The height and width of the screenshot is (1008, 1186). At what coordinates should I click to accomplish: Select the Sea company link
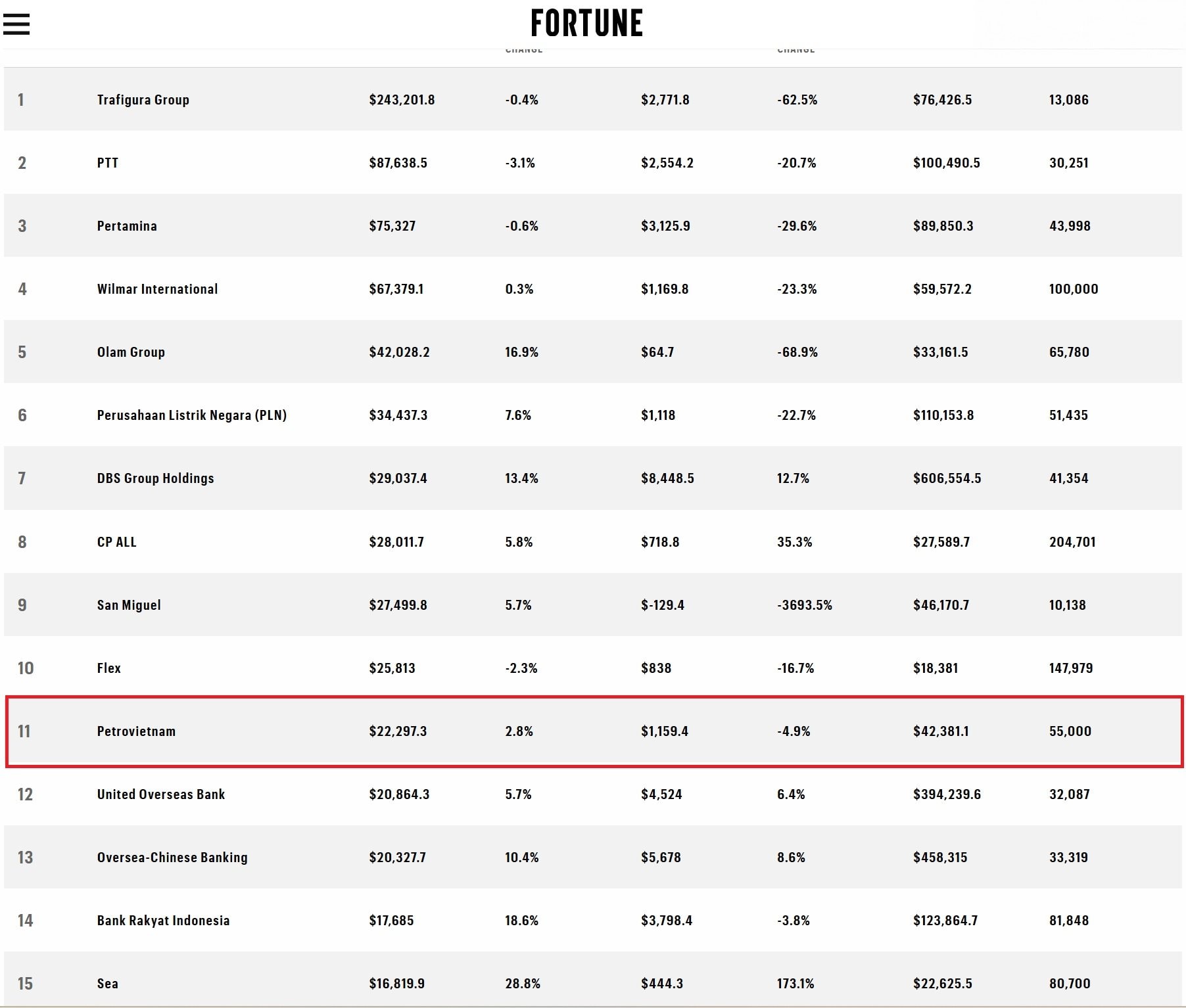pyautogui.click(x=108, y=984)
